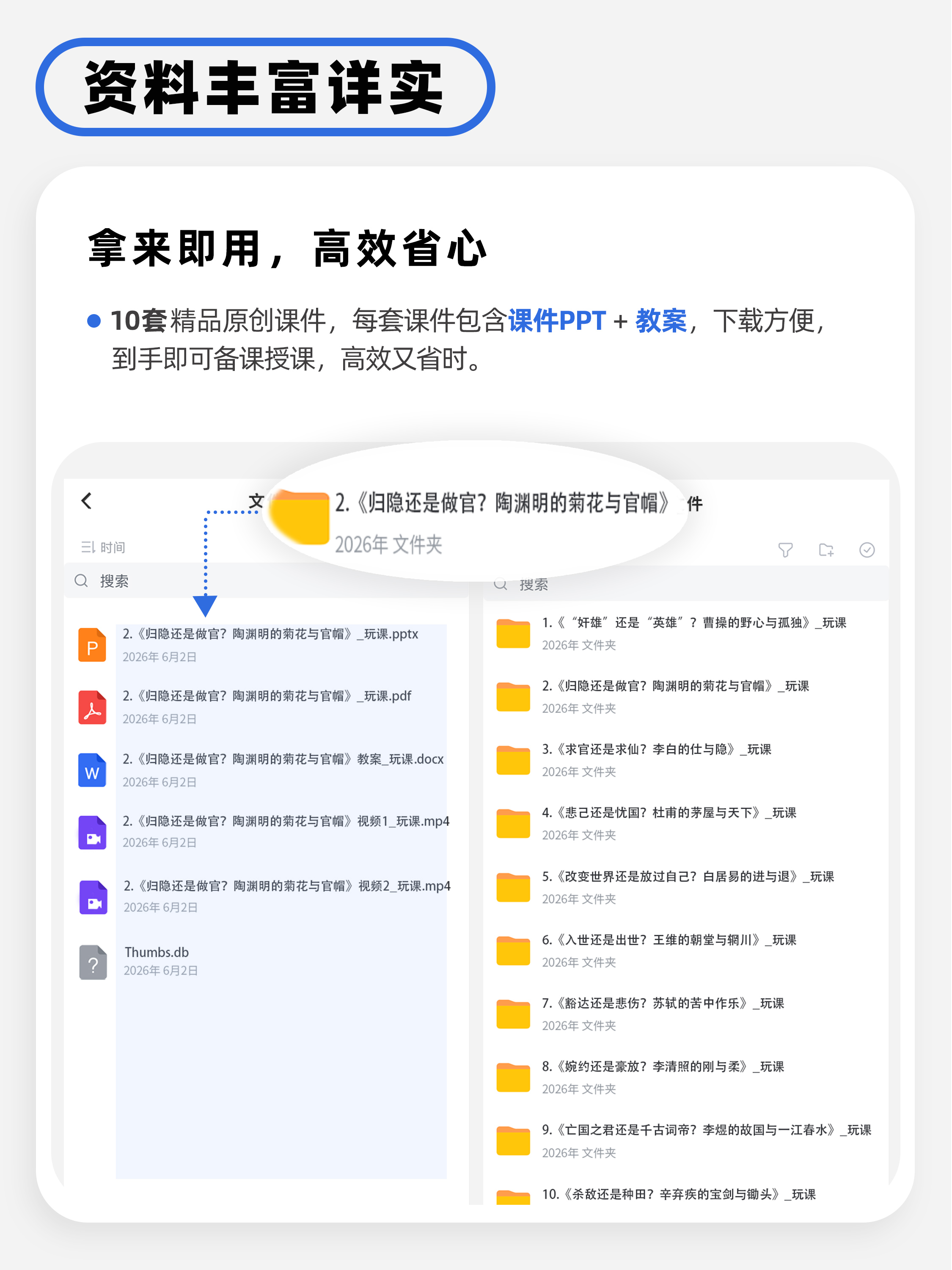Click folder icon for 6.王维的朝堂与辋川
The height and width of the screenshot is (1270, 952).
click(514, 951)
